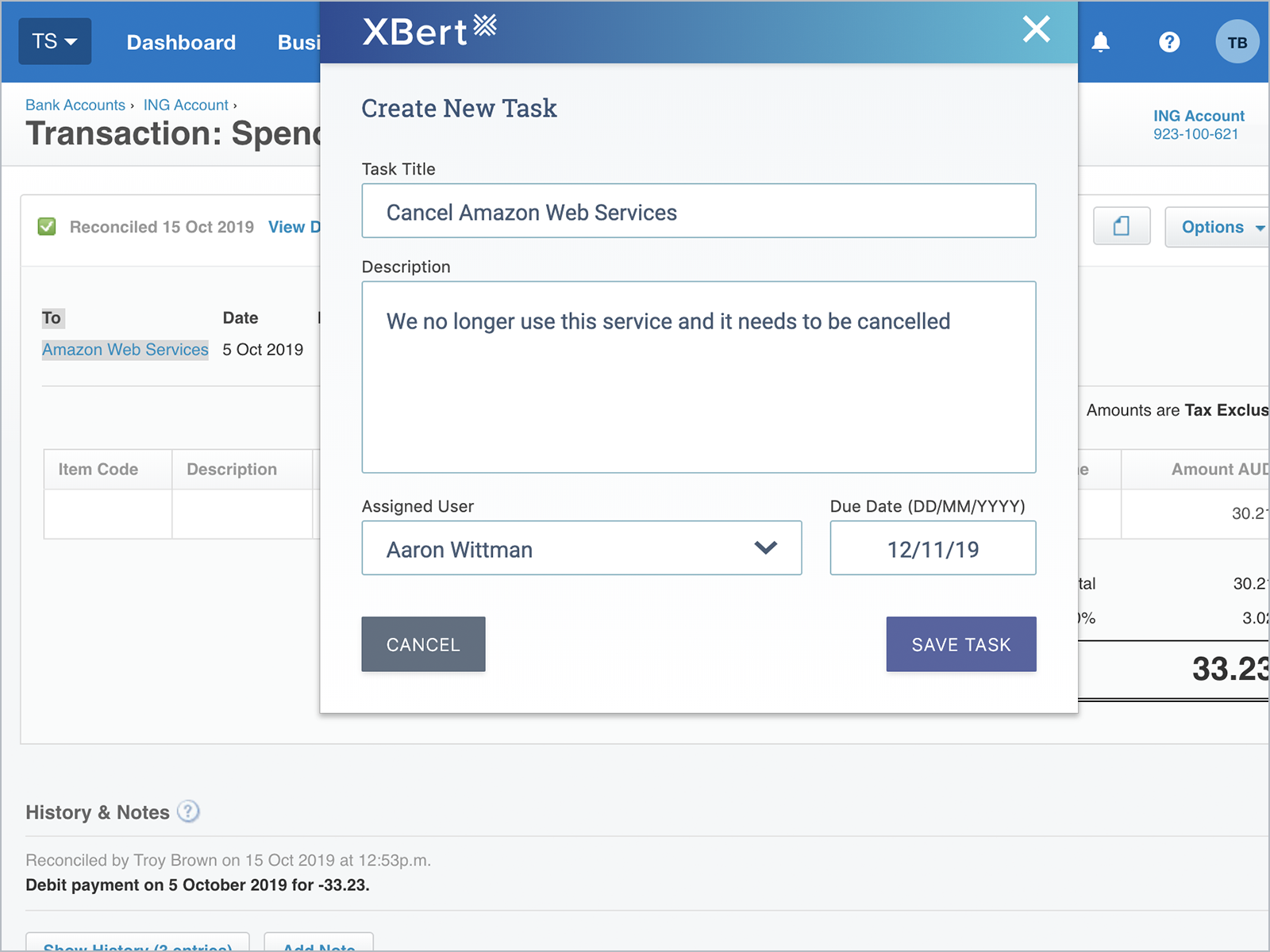Viewport: 1270px width, 952px height.
Task: Open the Business menu item
Action: [299, 42]
